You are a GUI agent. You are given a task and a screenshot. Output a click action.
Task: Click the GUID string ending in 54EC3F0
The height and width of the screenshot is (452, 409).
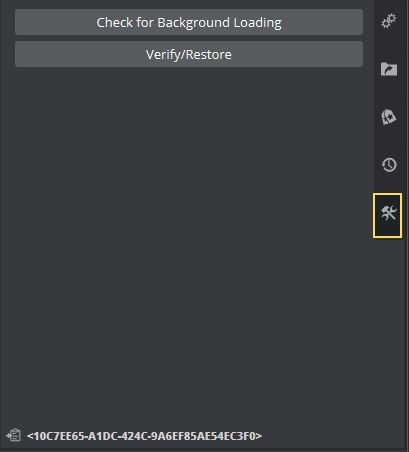click(x=144, y=436)
